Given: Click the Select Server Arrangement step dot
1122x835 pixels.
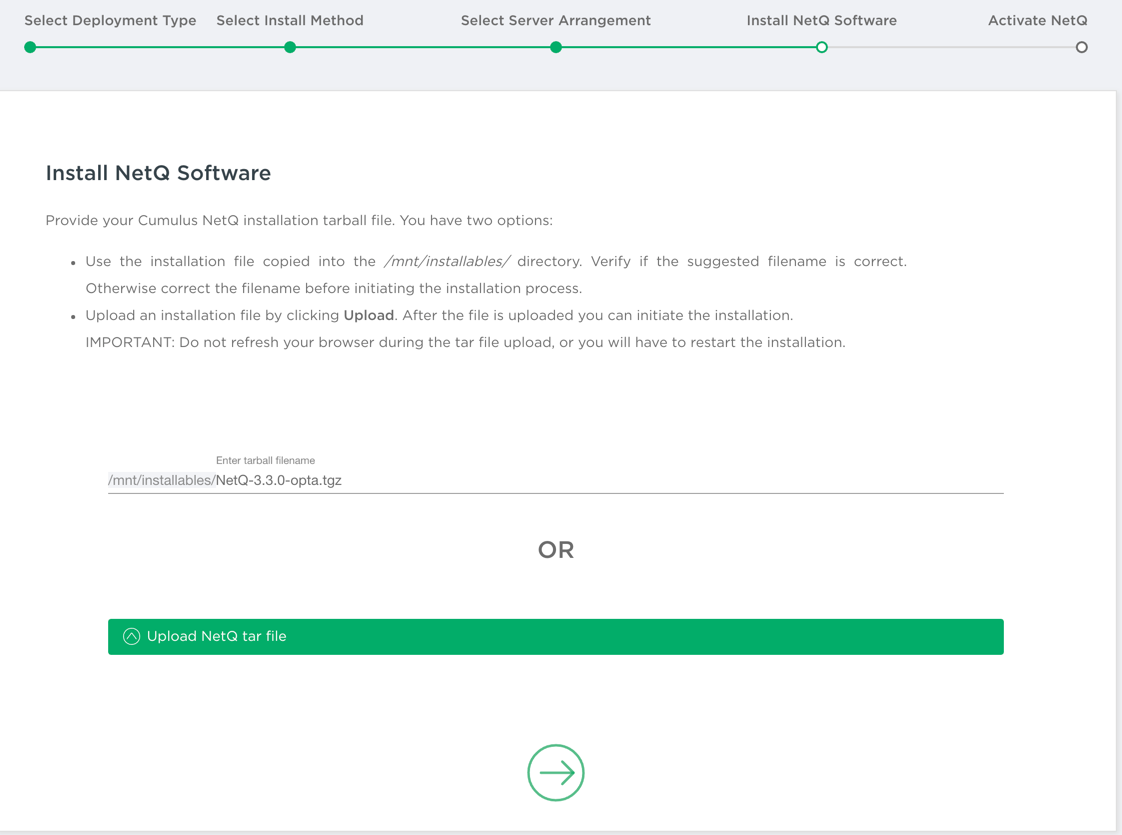Looking at the screenshot, I should click(x=556, y=47).
